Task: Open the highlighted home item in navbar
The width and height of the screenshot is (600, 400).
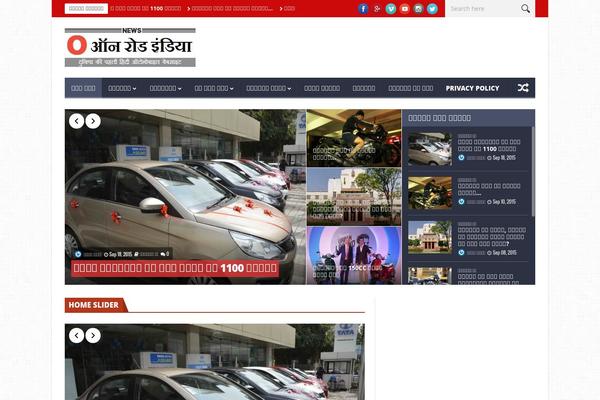Action: pos(83,88)
